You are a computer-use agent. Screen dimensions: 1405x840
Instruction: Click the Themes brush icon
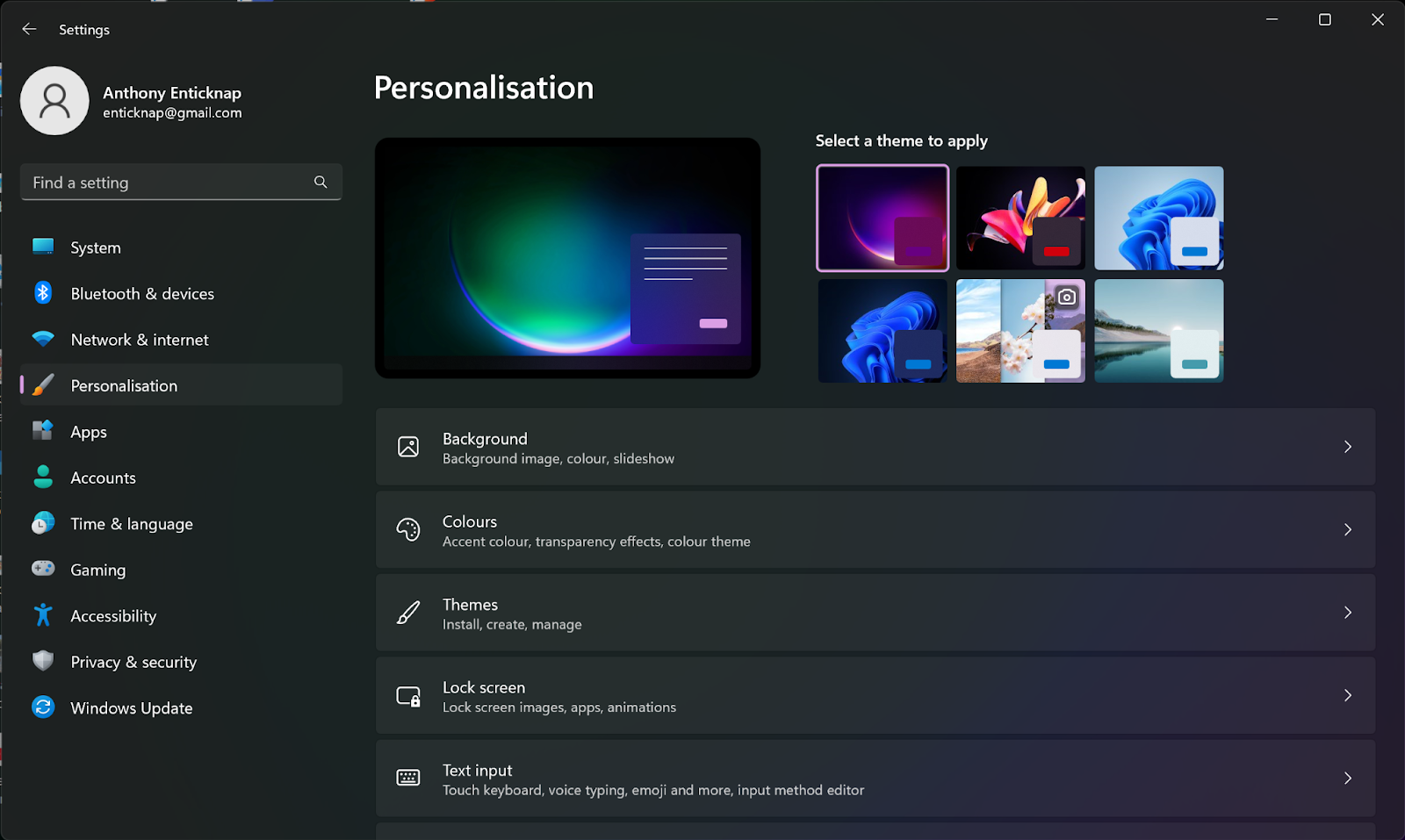(x=408, y=613)
